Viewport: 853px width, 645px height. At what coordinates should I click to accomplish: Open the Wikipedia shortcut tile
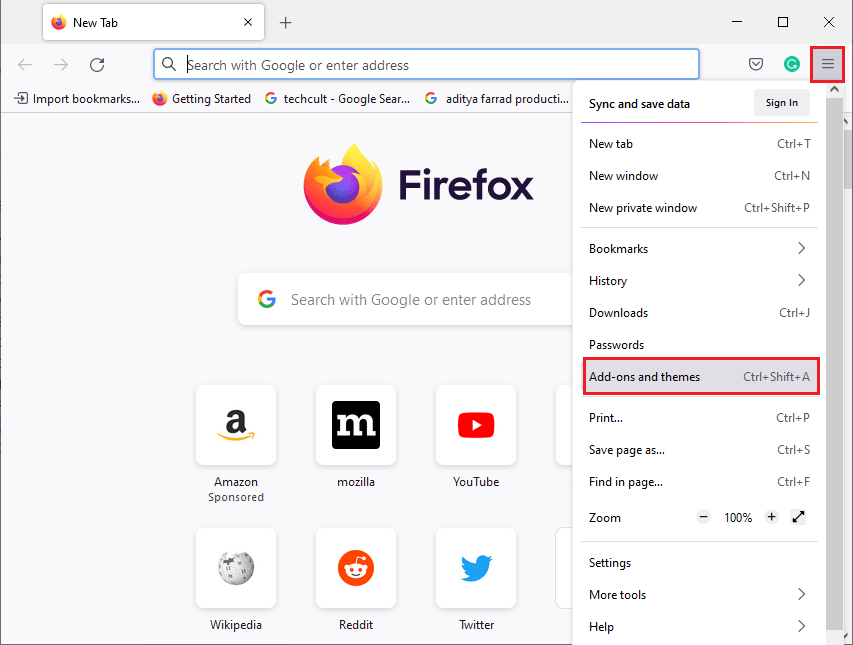tap(236, 568)
